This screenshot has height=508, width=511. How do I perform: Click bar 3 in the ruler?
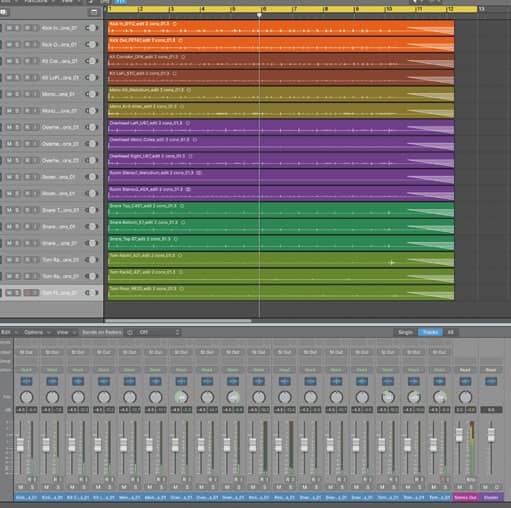pos(171,9)
